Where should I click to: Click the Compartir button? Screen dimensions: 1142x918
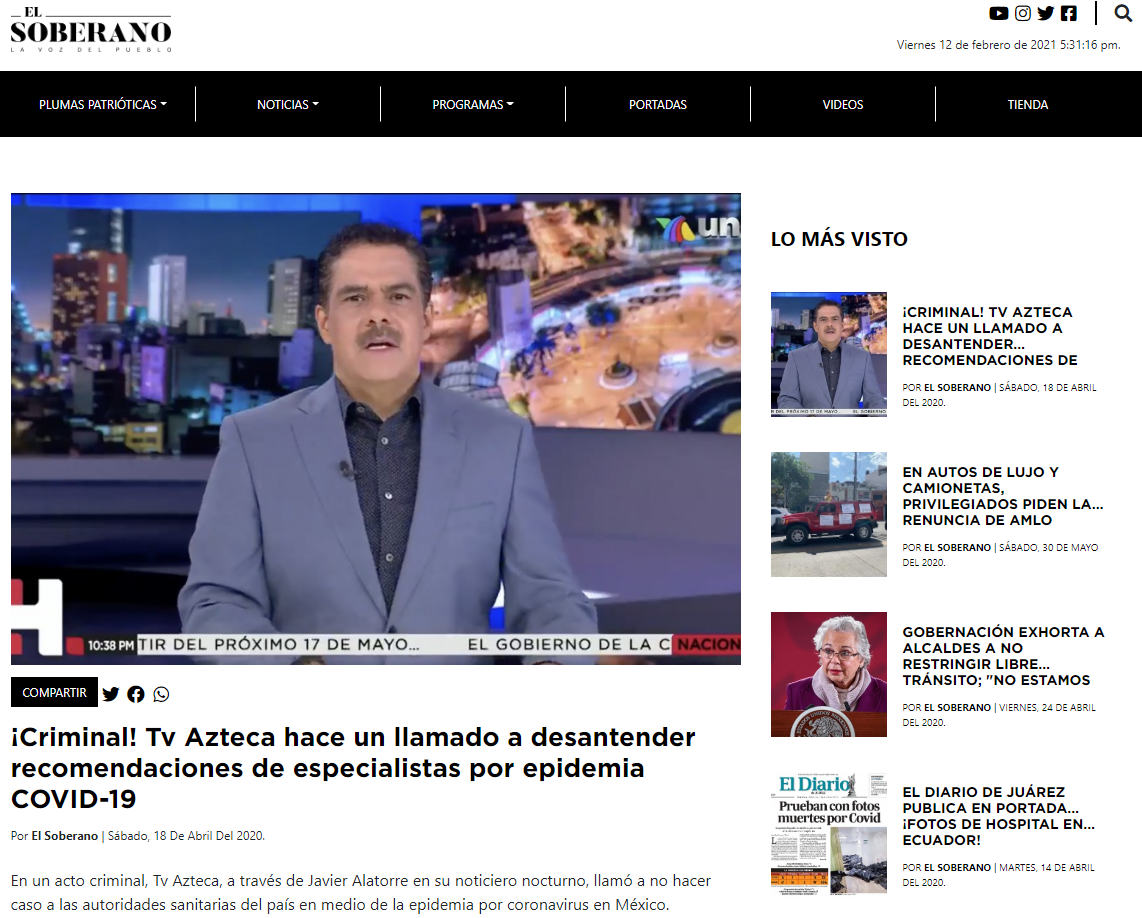click(54, 692)
